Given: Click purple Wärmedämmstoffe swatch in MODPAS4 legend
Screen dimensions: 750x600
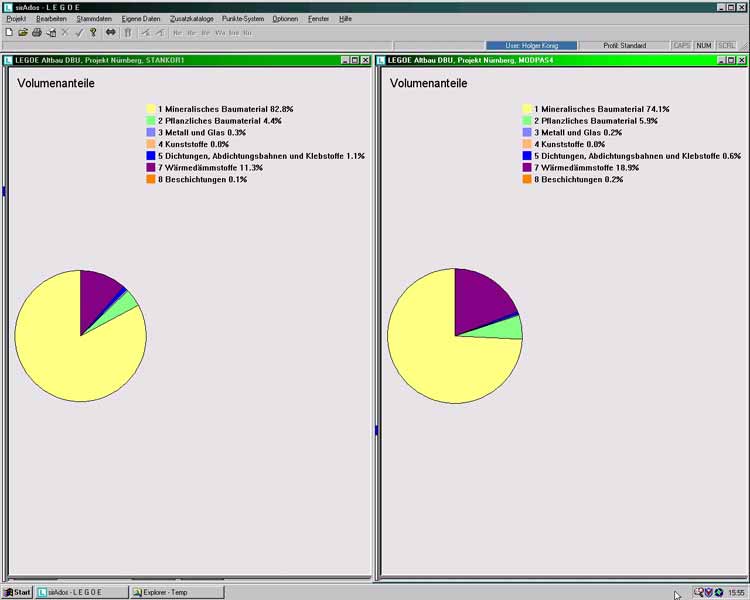Looking at the screenshot, I should [527, 168].
